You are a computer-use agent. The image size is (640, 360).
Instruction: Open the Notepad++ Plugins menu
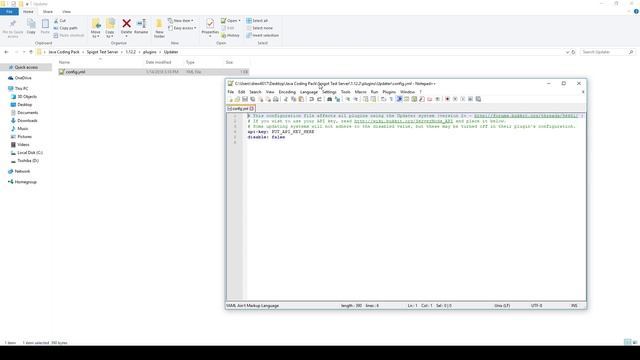[x=389, y=92]
